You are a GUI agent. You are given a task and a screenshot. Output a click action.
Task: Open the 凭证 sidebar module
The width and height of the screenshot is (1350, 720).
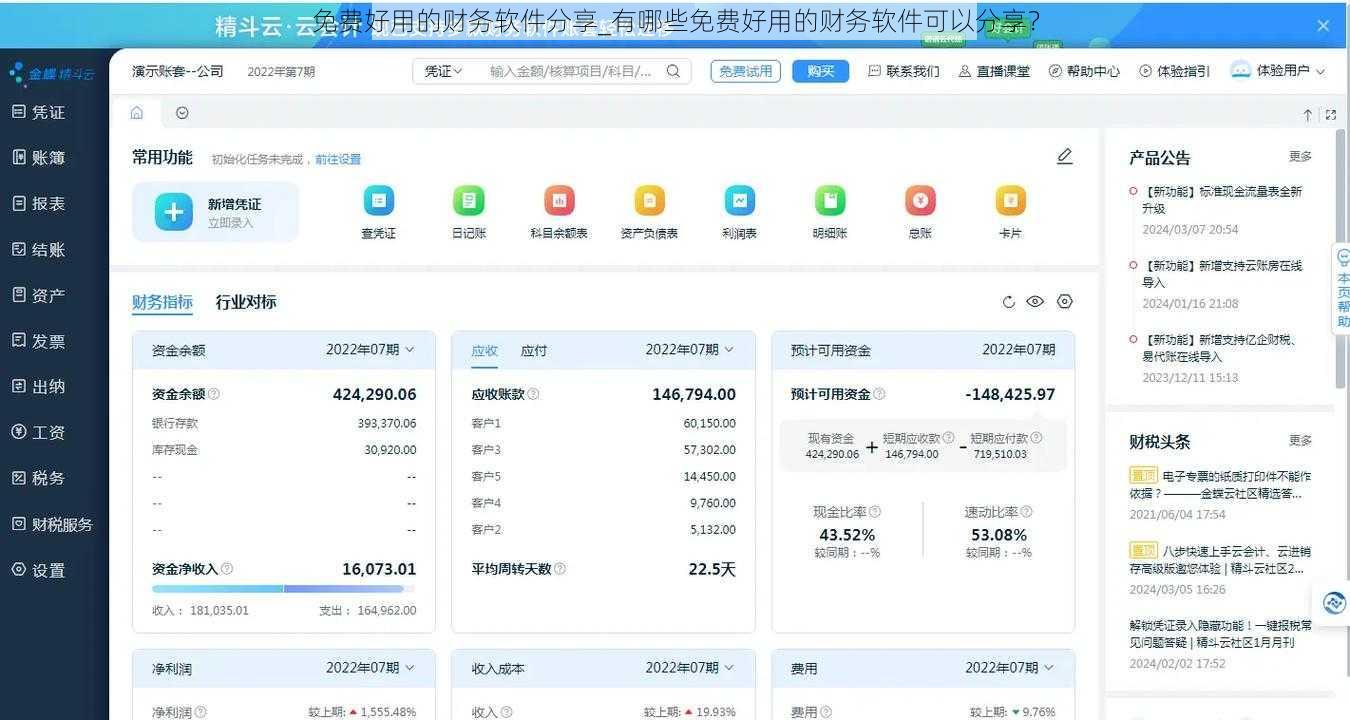tap(38, 112)
